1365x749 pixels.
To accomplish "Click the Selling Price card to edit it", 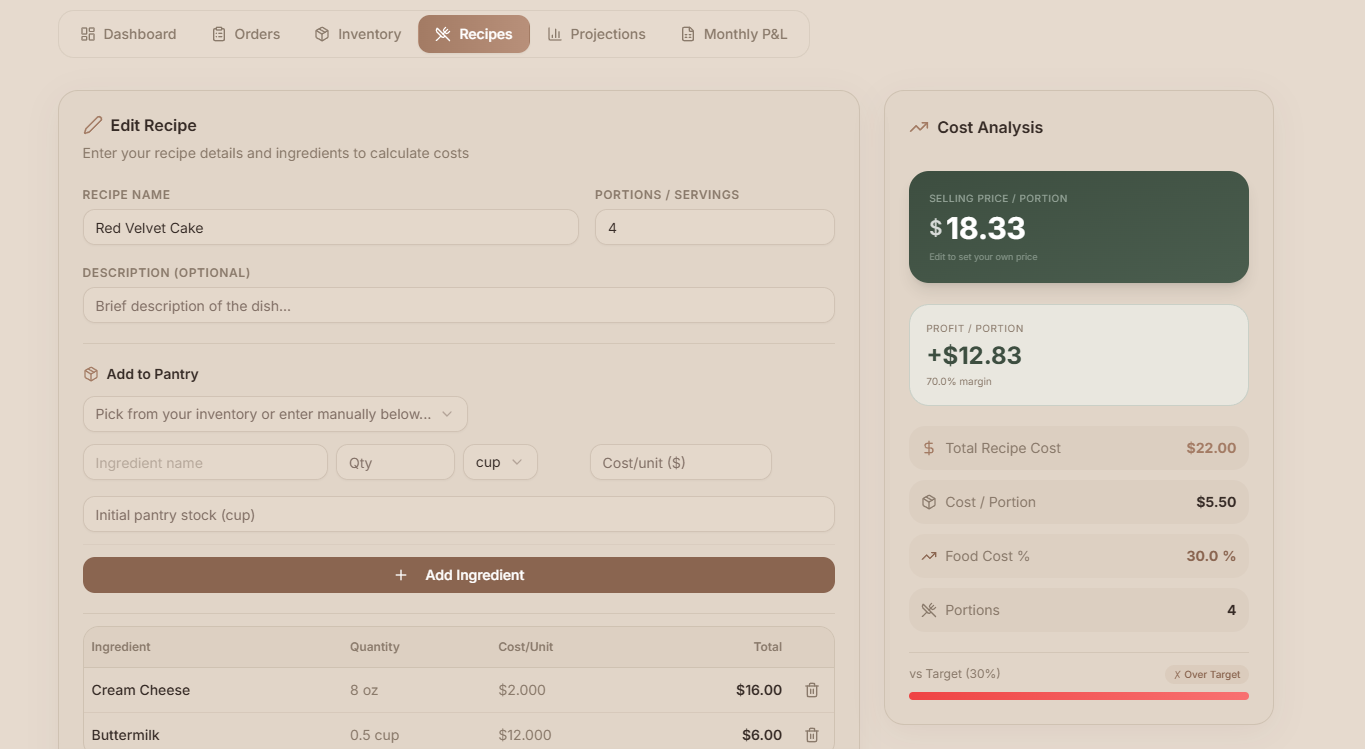I will click(x=1078, y=227).
